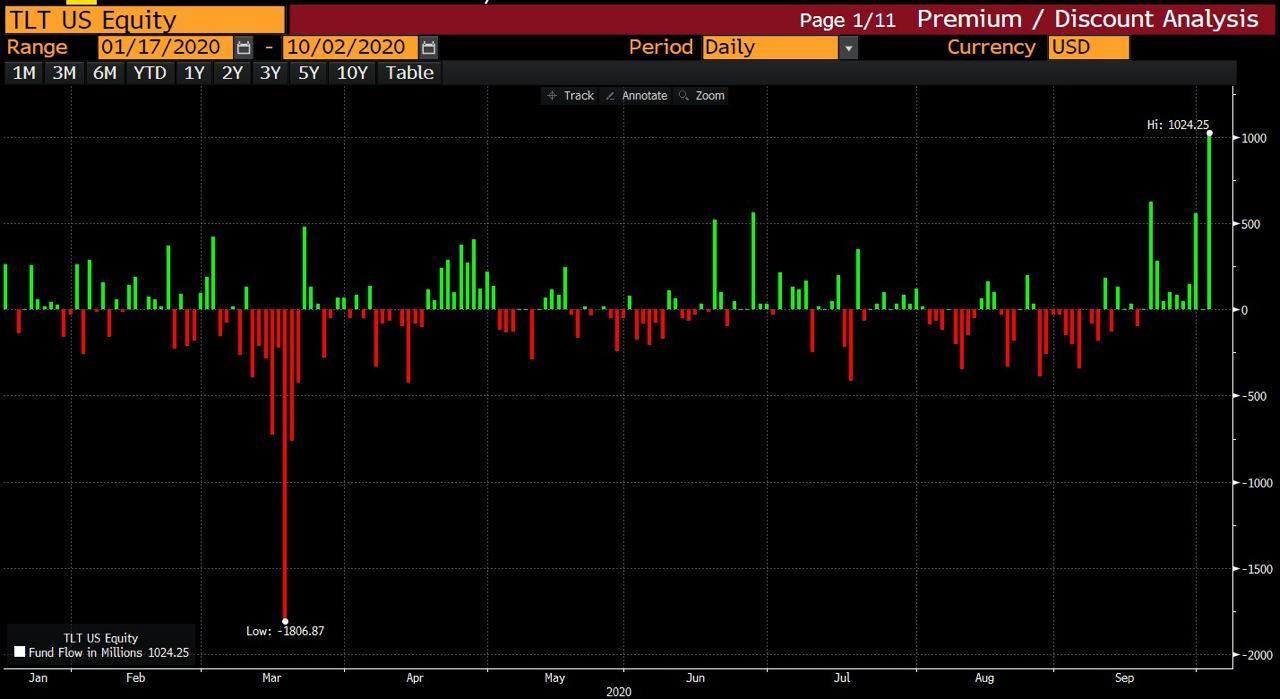Select the 6M range tab

(x=104, y=72)
